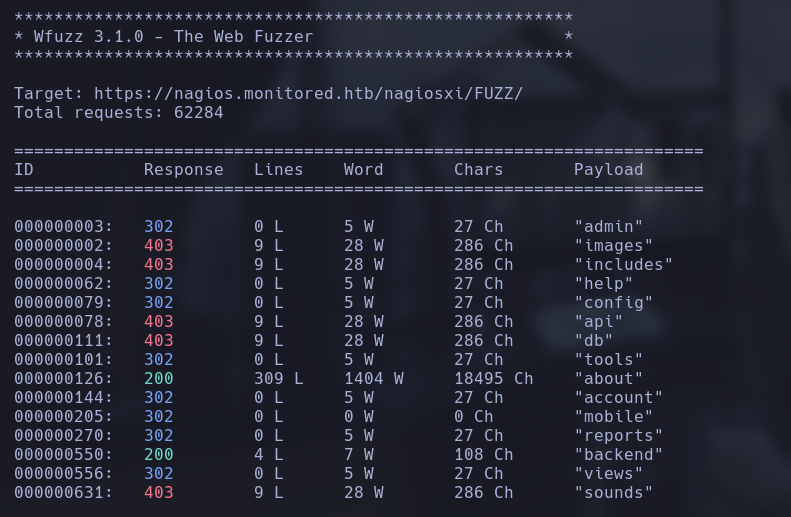Select the "config" payload entry
Screen dimensions: 791x517
click(613, 303)
